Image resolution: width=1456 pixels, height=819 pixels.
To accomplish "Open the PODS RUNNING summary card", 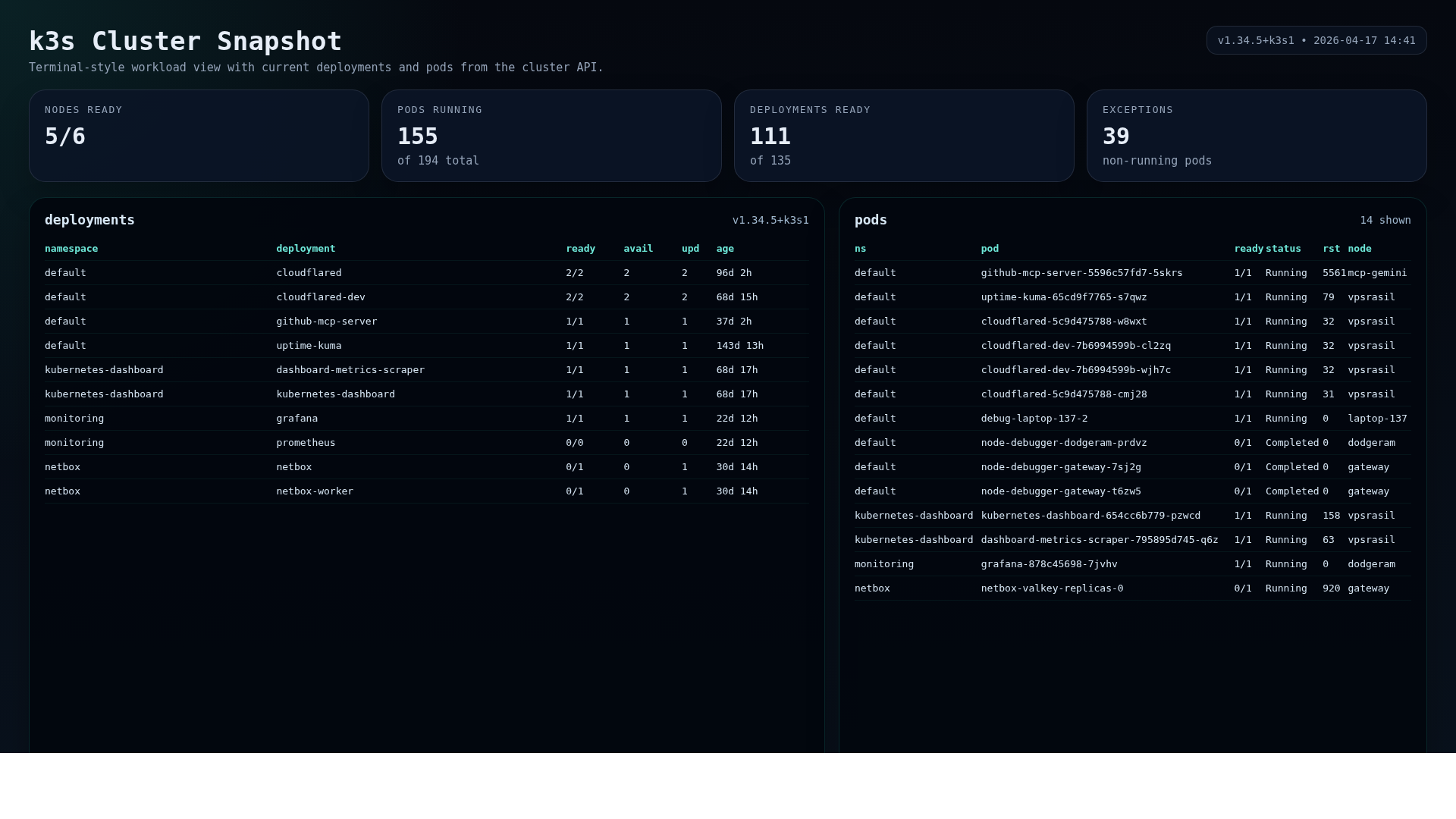I will pyautogui.click(x=551, y=136).
